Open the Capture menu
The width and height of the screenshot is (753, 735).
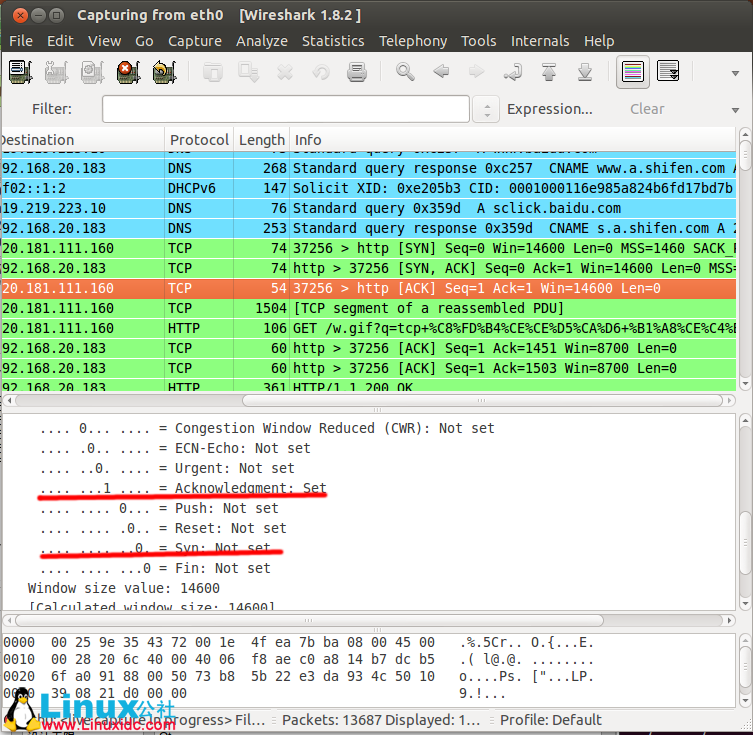(x=195, y=41)
